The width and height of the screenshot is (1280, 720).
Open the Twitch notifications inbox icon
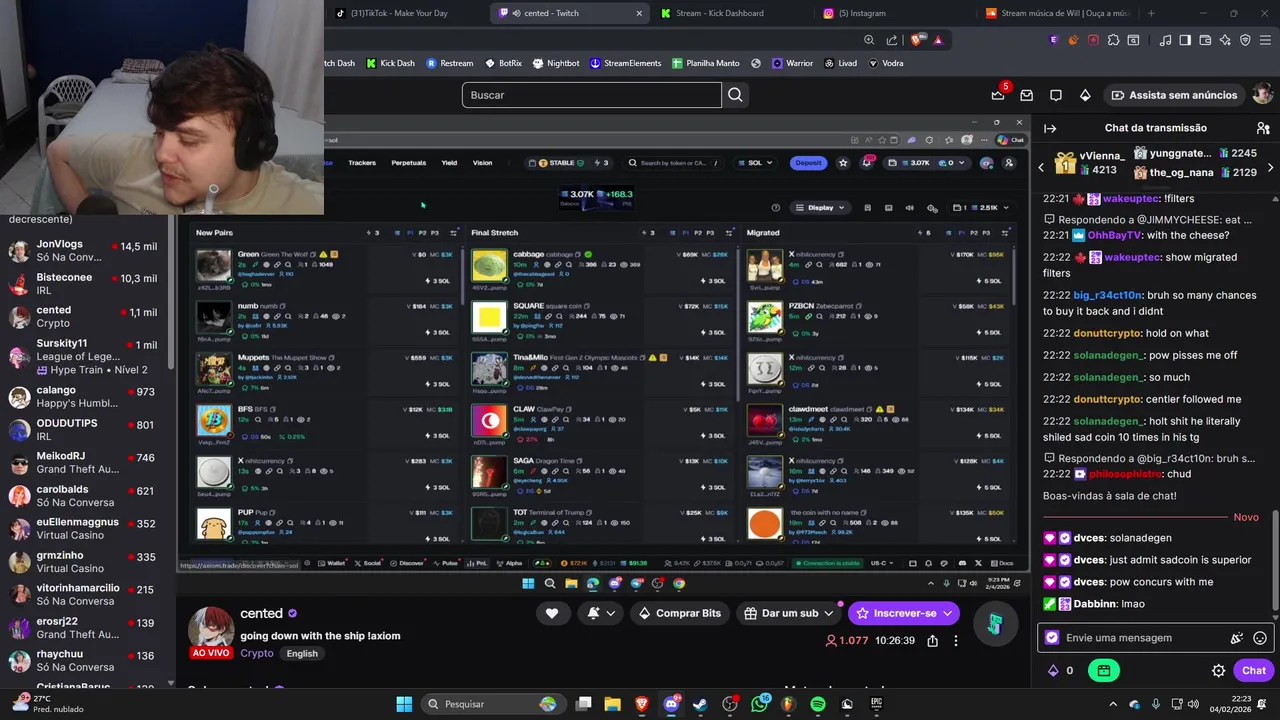pyautogui.click(x=1026, y=95)
